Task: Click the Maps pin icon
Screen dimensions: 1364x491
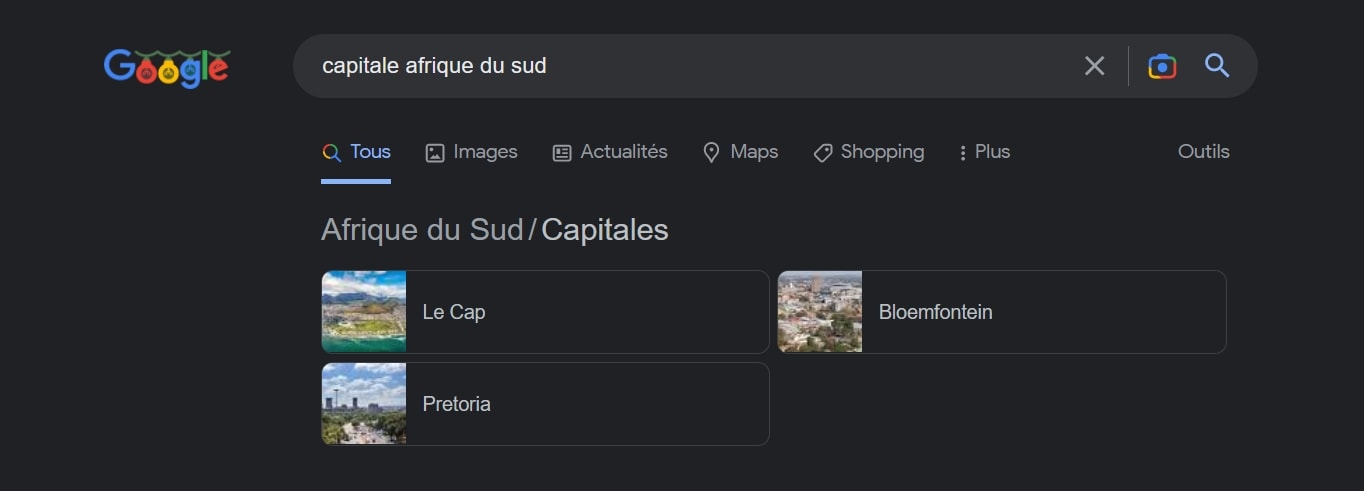Action: [711, 153]
